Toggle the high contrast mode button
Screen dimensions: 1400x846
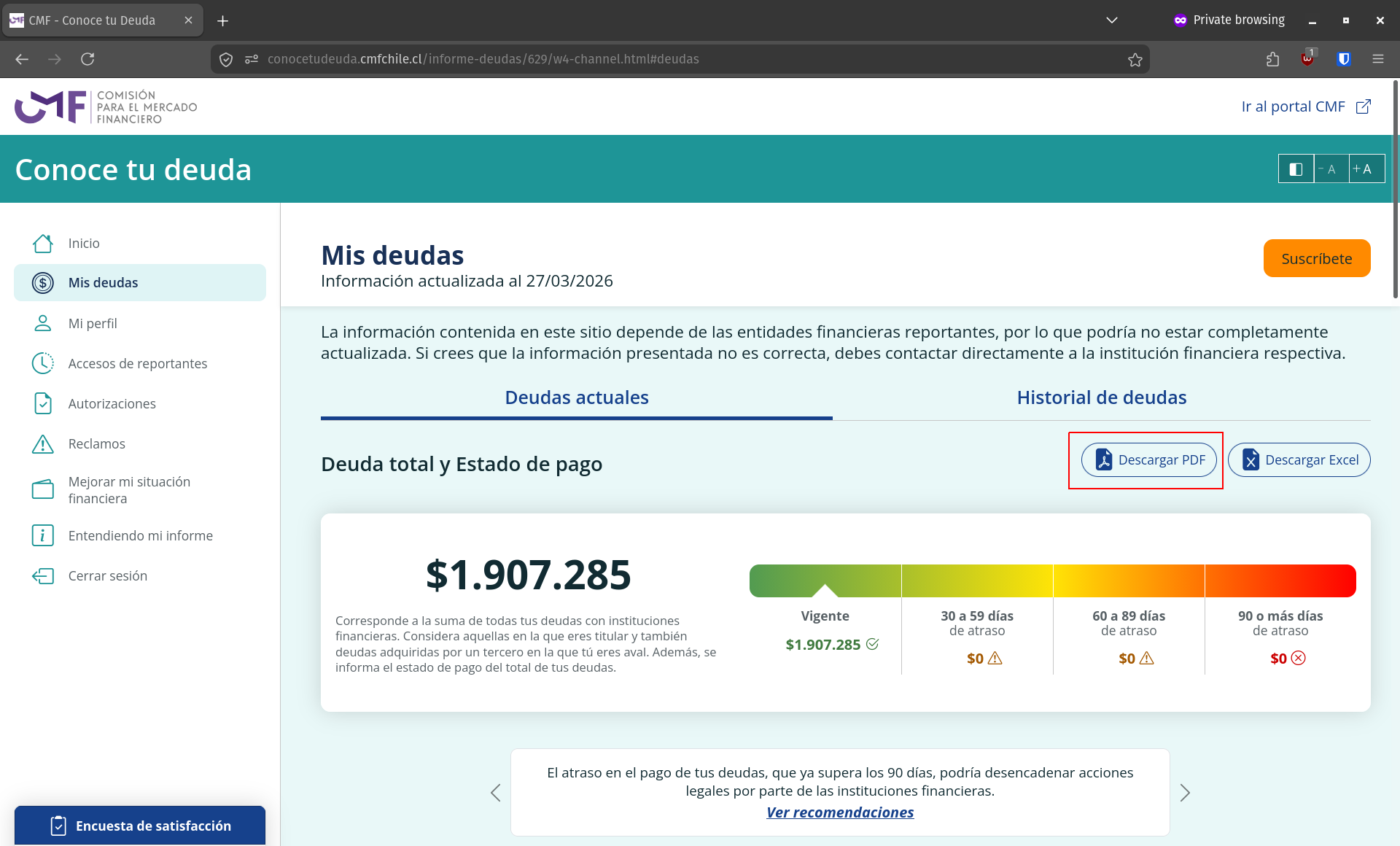pos(1296,169)
